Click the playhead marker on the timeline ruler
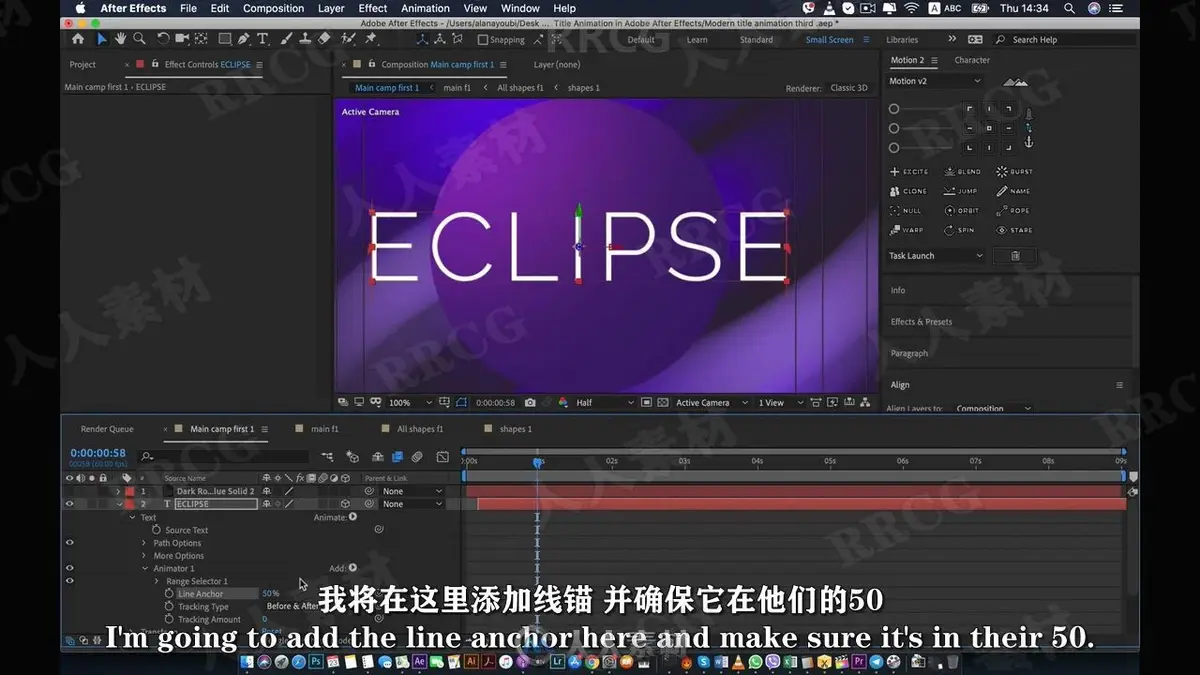The width and height of the screenshot is (1200, 675). pyautogui.click(x=537, y=462)
